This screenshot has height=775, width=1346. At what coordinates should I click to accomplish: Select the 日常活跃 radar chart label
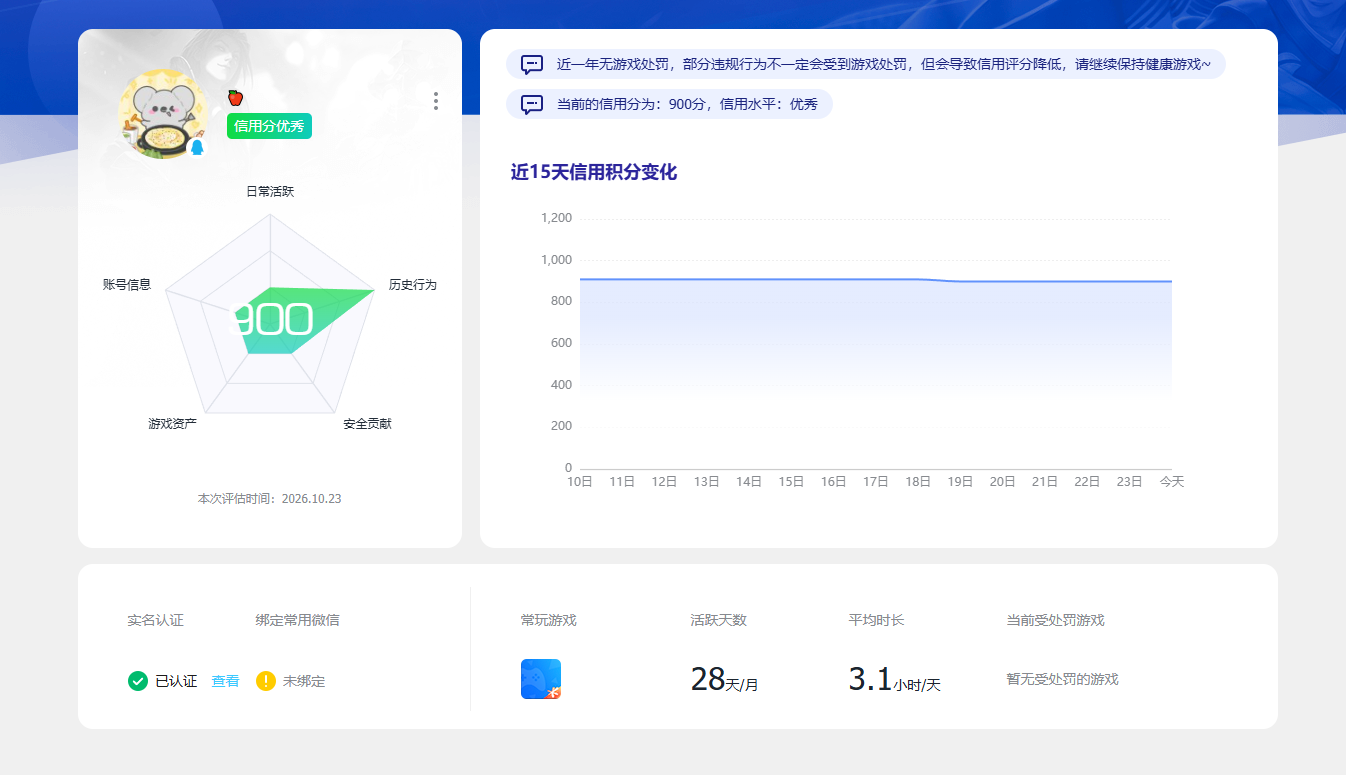(270, 191)
